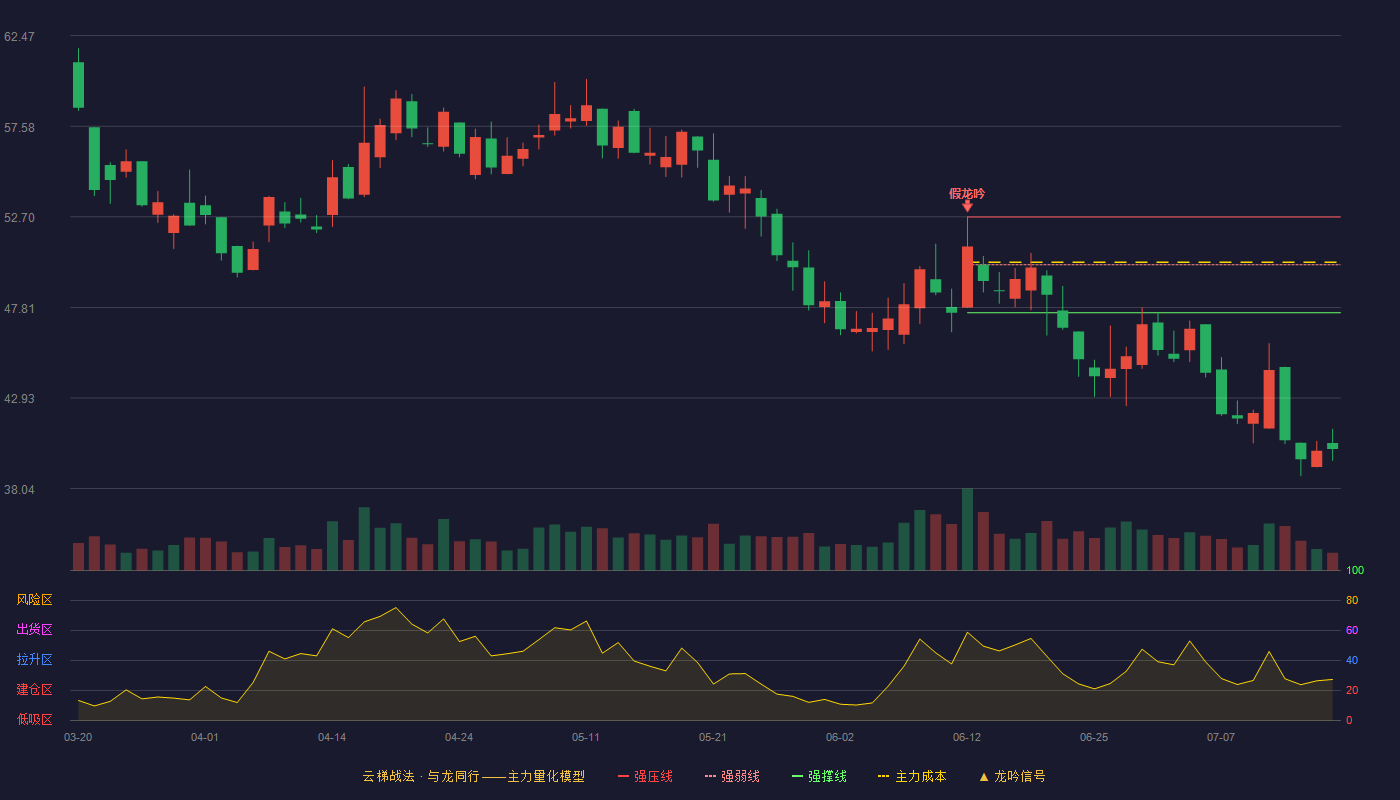The image size is (1400, 800).
Task: Click the 06-25 date axis label
Action: click(x=1094, y=737)
